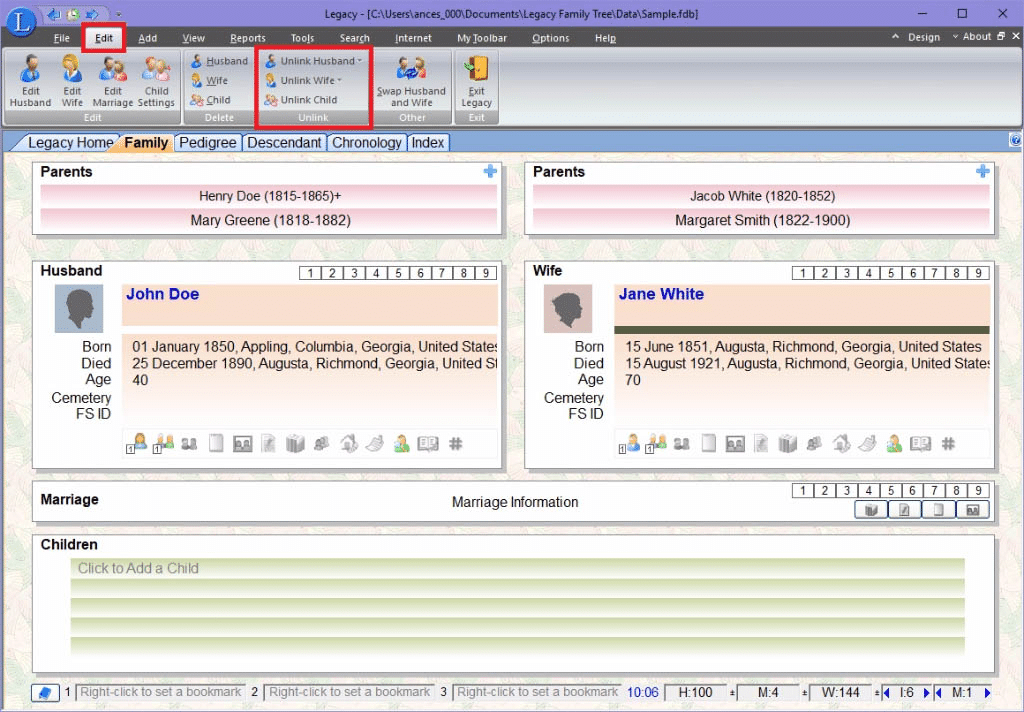1024x712 pixels.
Task: Click plus to add Jane White's parents
Action: (x=982, y=171)
